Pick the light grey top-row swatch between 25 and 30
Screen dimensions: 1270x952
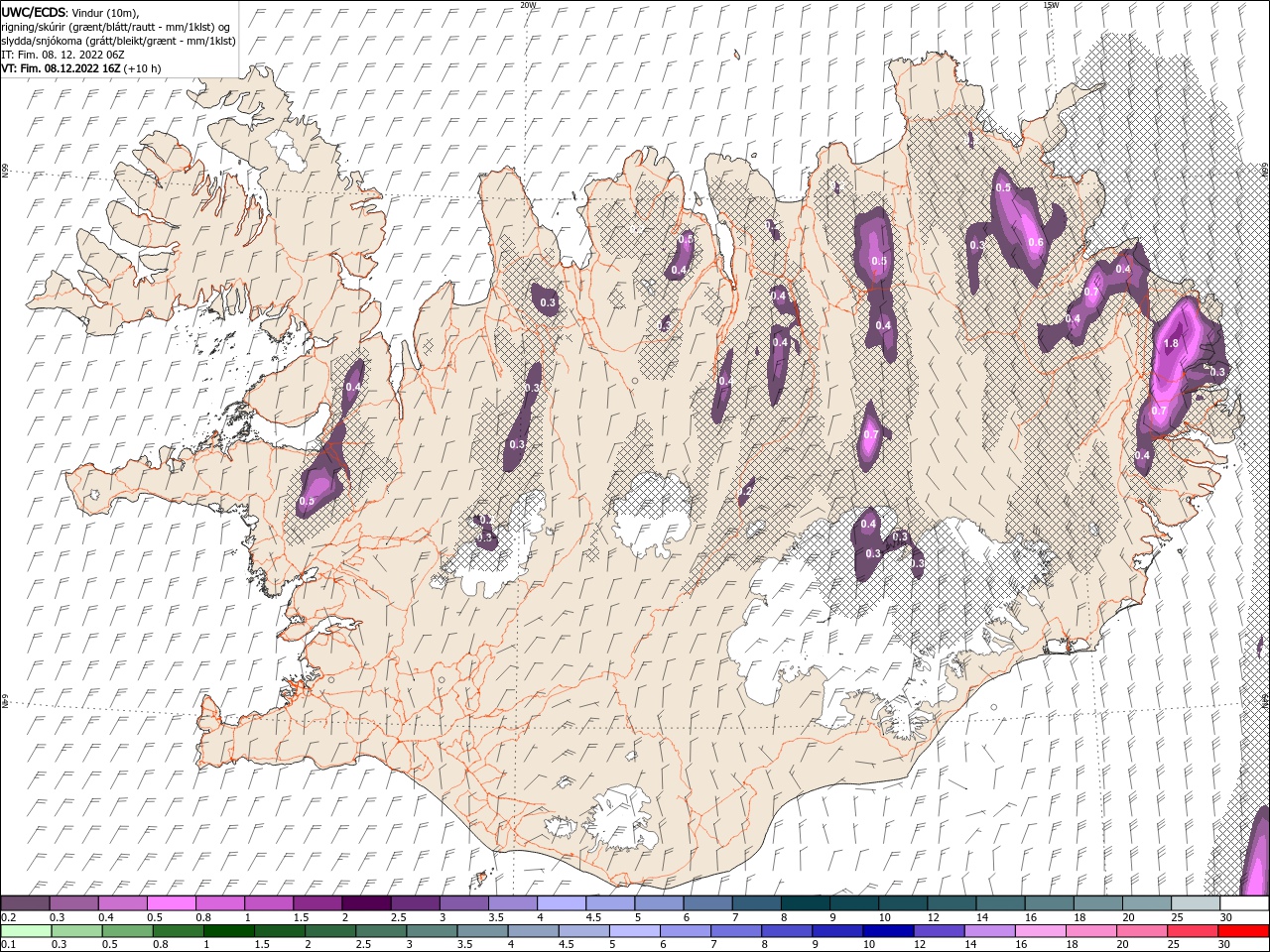coord(1197,903)
